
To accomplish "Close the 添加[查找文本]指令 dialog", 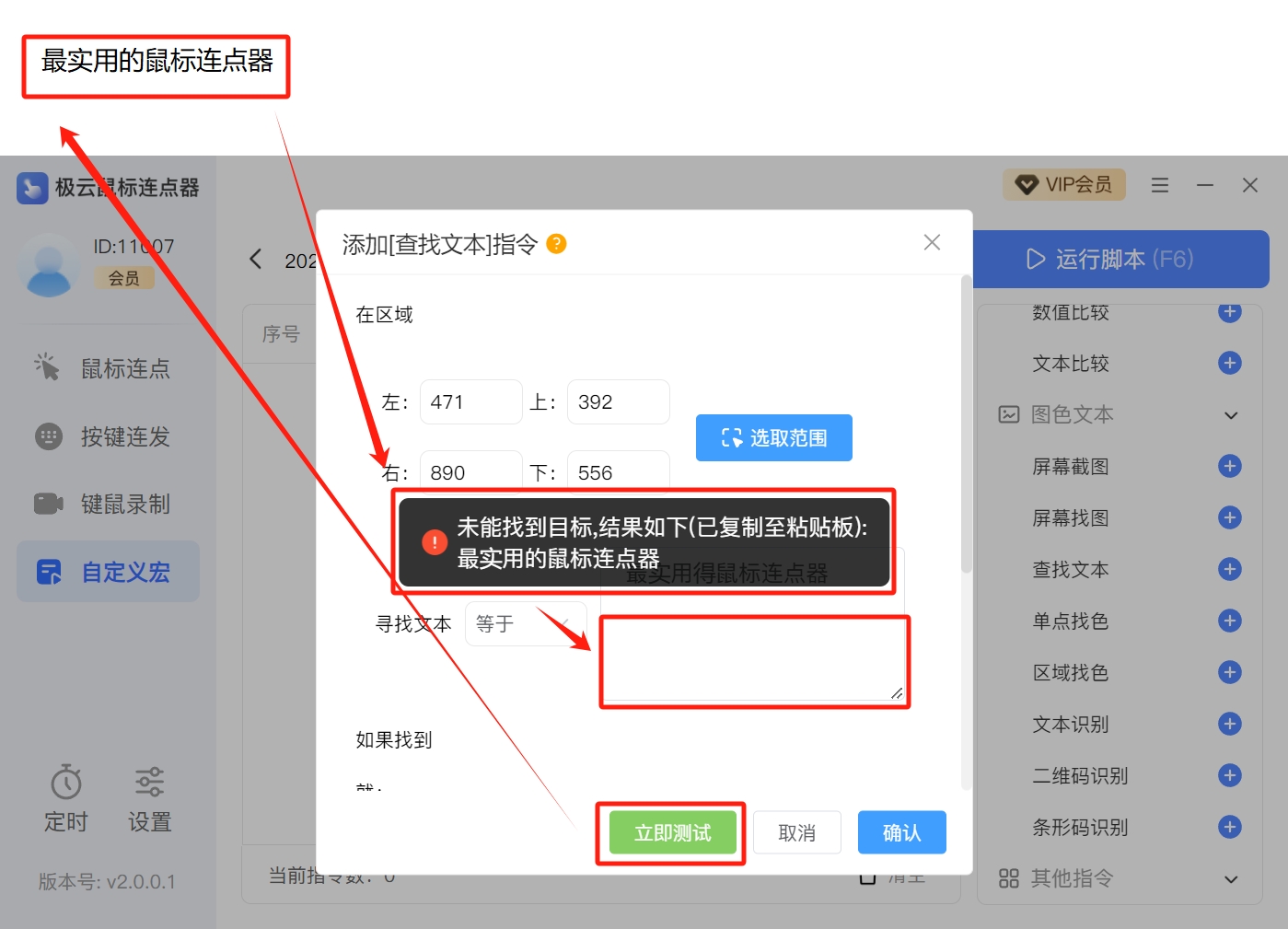I will (932, 242).
